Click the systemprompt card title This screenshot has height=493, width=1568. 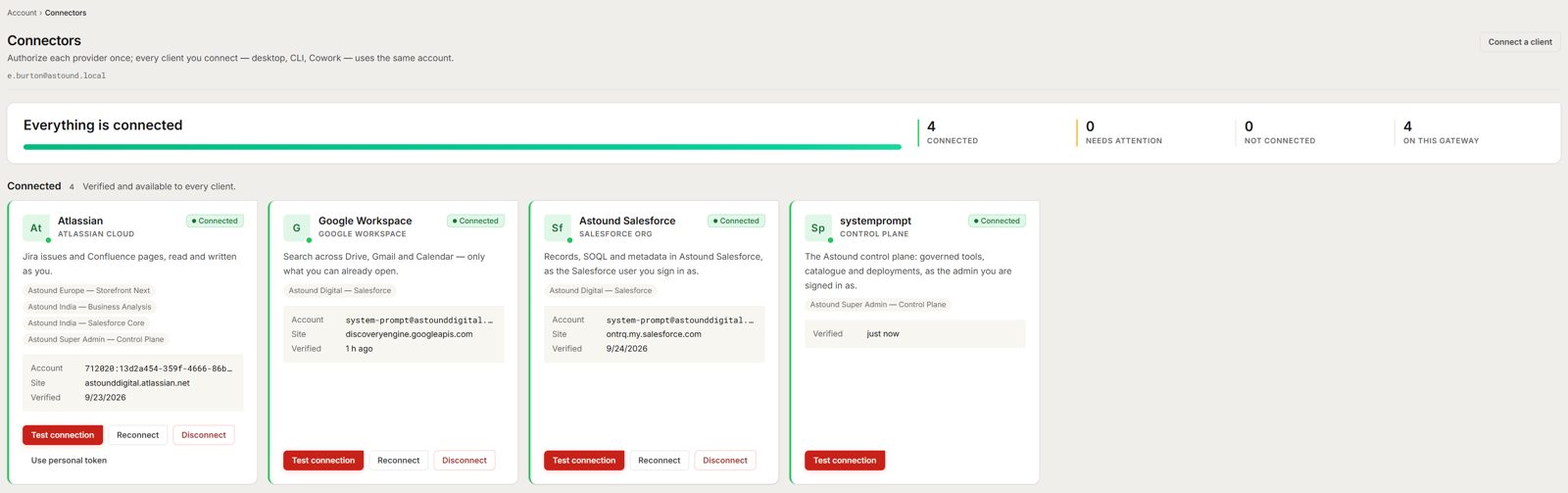tap(875, 221)
